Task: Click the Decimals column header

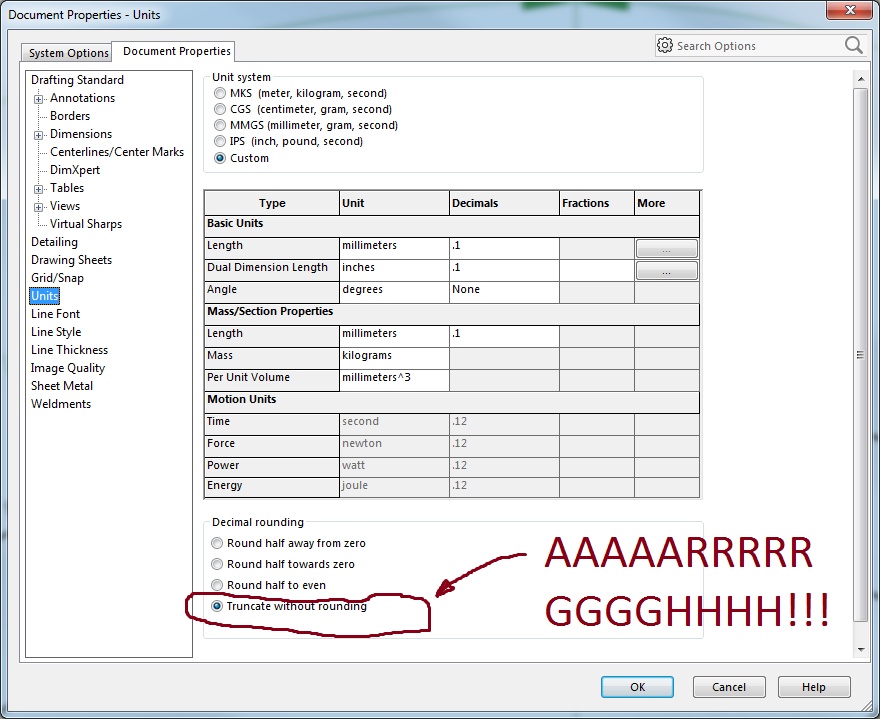Action: tap(504, 203)
